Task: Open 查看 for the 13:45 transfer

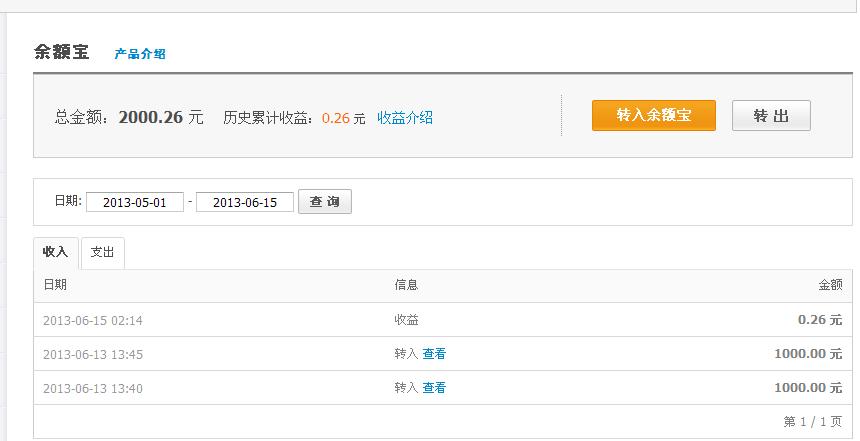Action: tap(434, 354)
